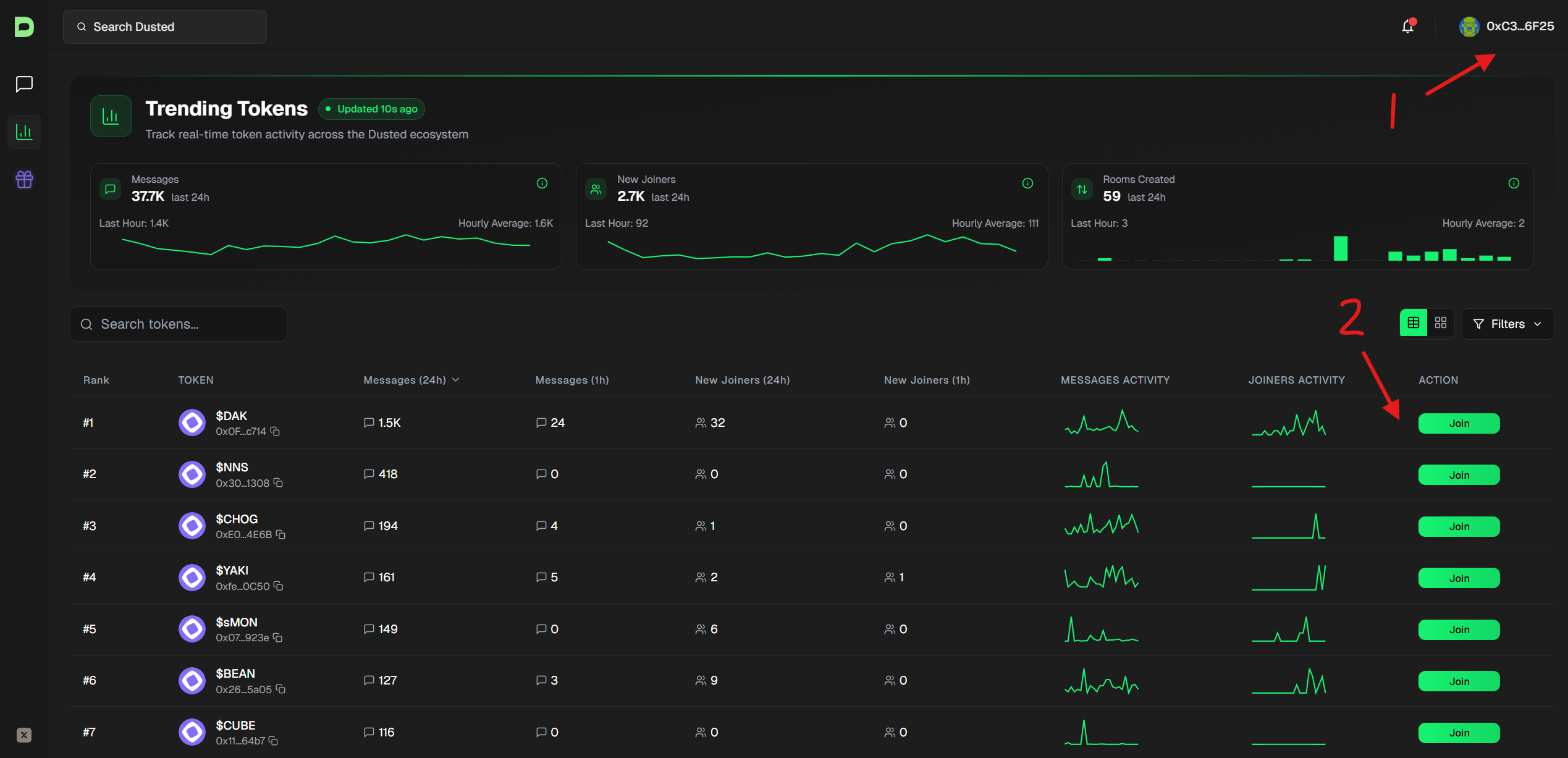Copy the $DAK token address

pyautogui.click(x=275, y=431)
